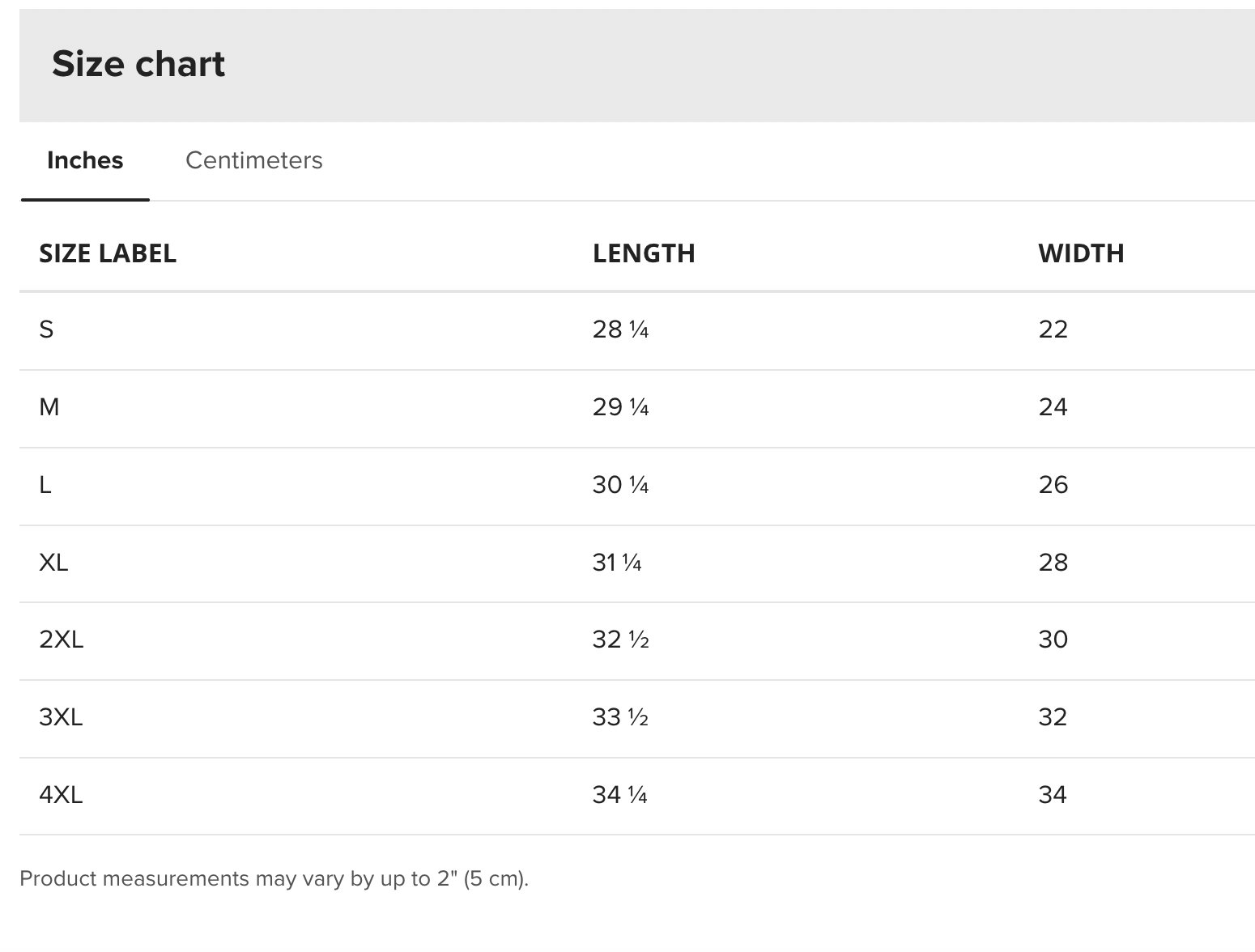
Task: Click the width value 34
Action: point(1053,795)
